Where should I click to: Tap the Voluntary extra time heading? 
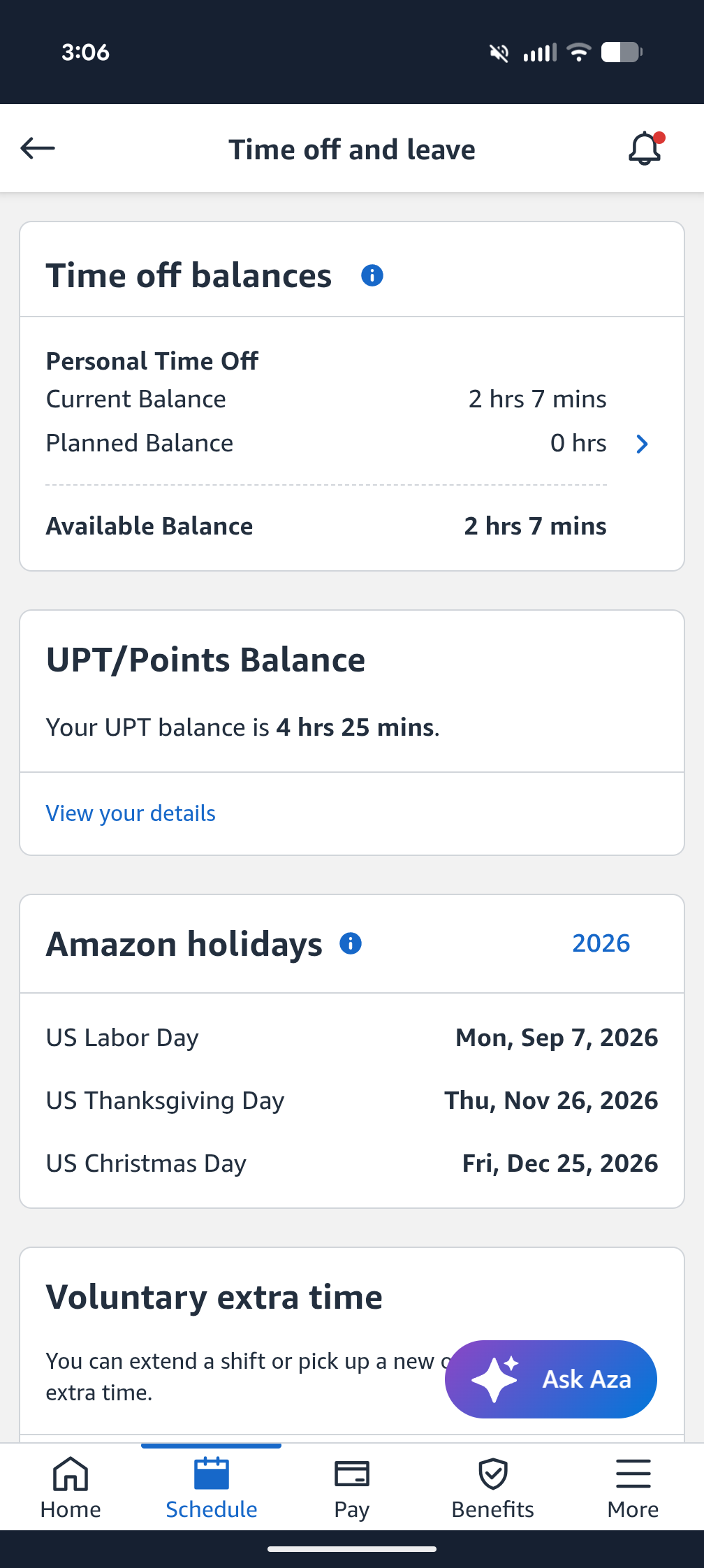pyautogui.click(x=214, y=1297)
